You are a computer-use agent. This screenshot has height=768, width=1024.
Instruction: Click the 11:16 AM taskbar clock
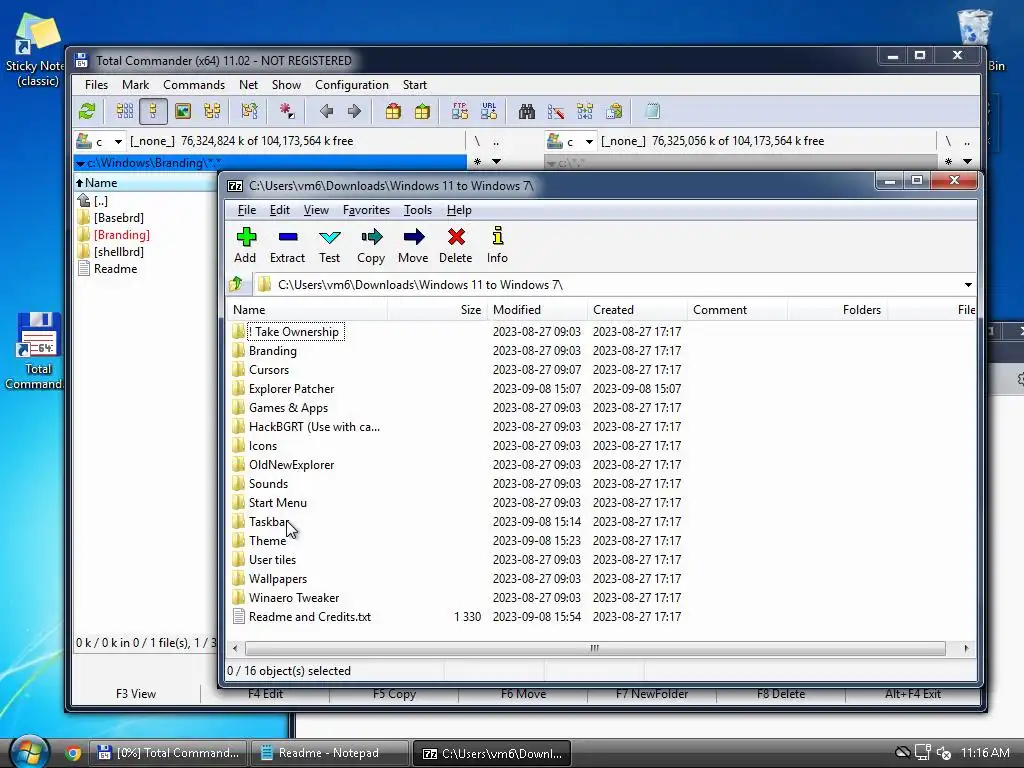[985, 752]
